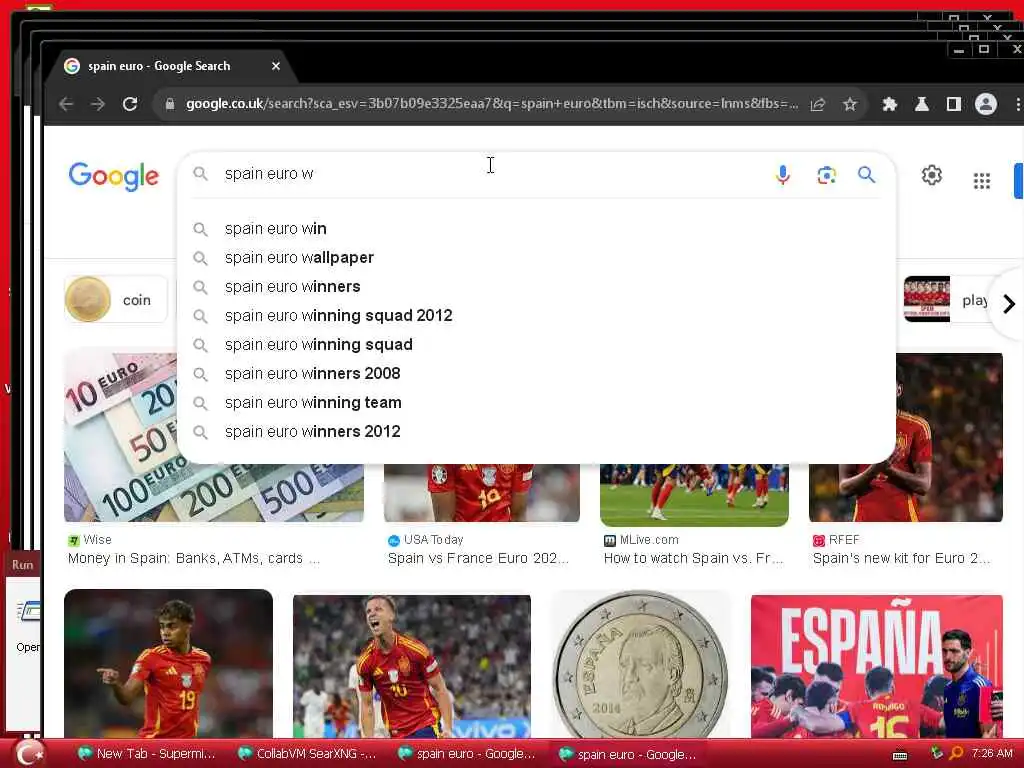Start voice search with microphone icon
The image size is (1024, 768).
(x=782, y=174)
